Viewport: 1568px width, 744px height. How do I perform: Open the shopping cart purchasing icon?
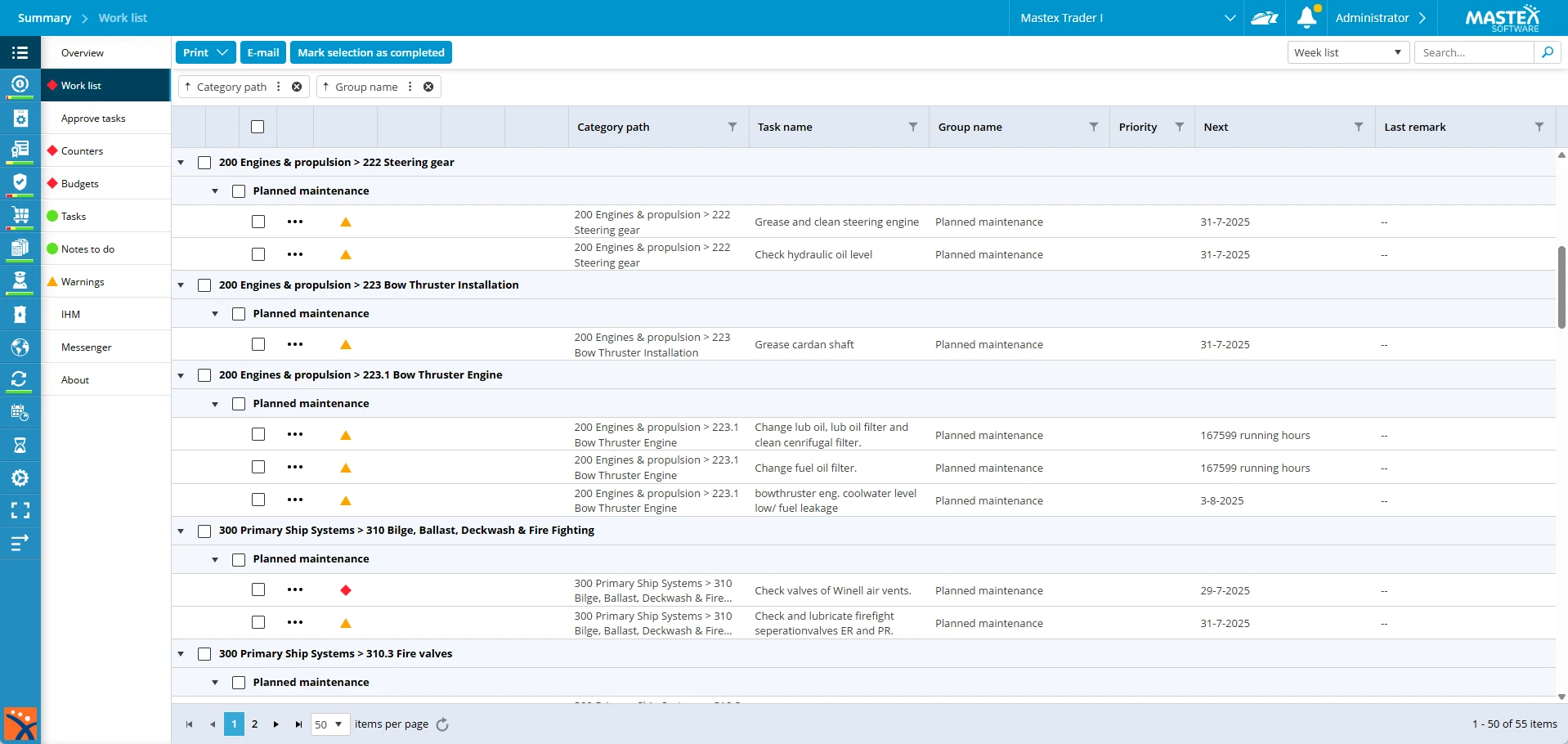point(20,215)
